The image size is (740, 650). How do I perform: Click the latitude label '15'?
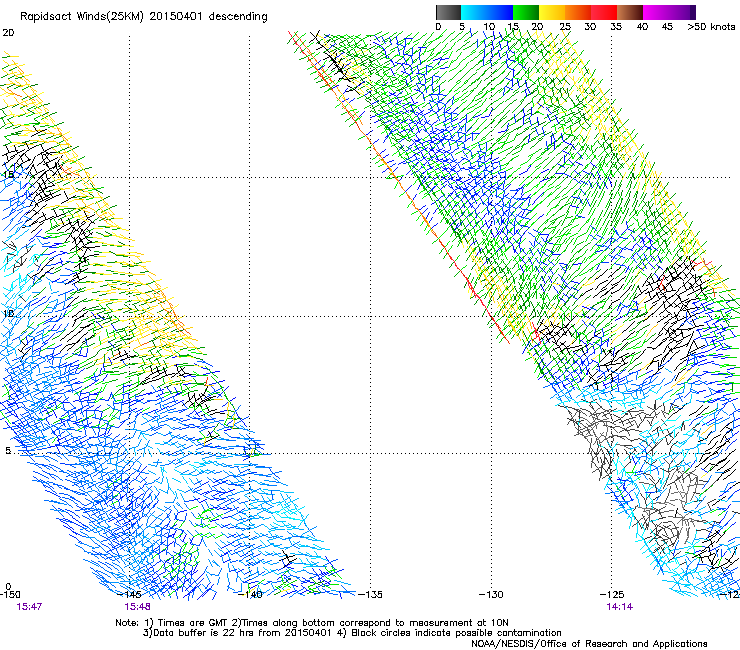click(x=8, y=175)
